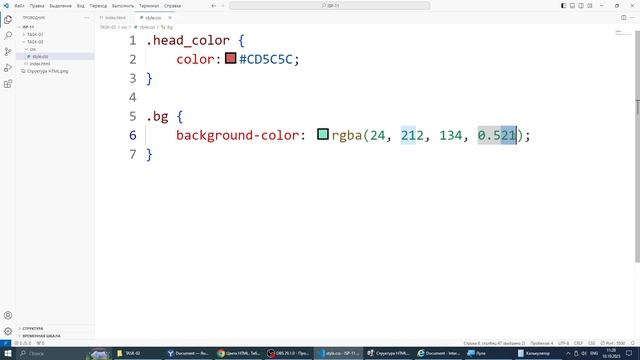Open the Переход menu
The height and width of the screenshot is (360, 640).
98,6
